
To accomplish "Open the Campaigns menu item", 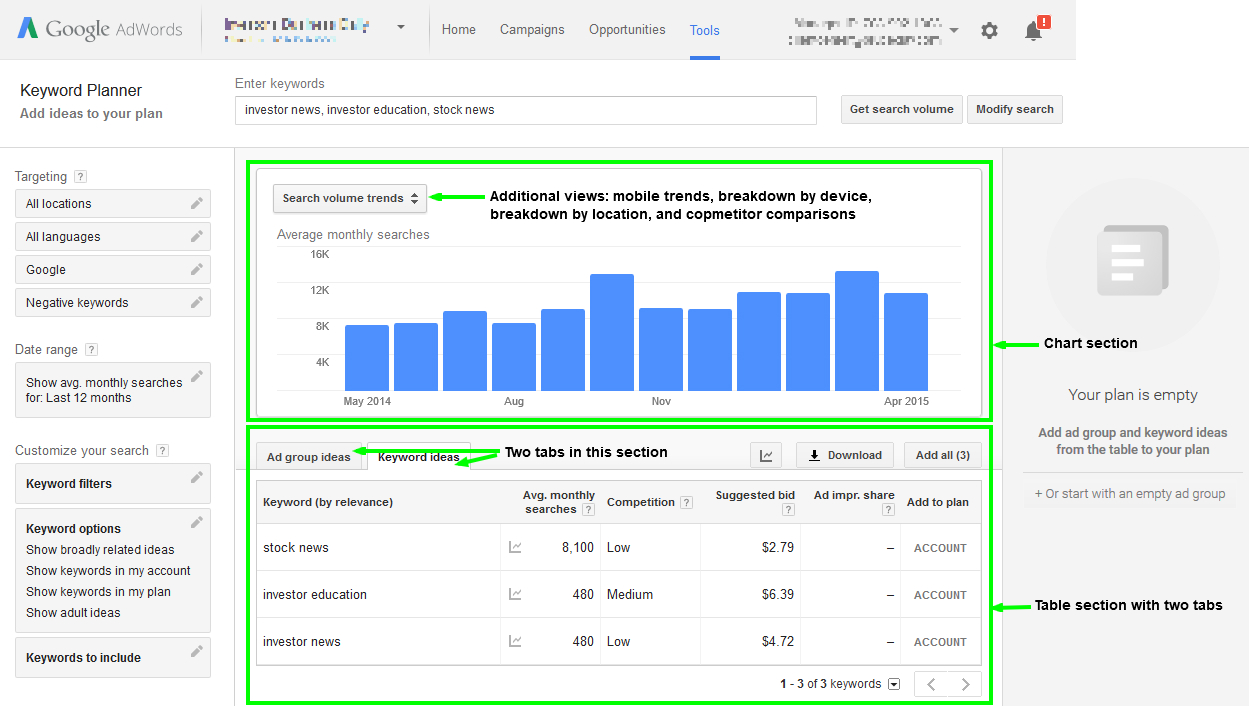I will pyautogui.click(x=532, y=30).
